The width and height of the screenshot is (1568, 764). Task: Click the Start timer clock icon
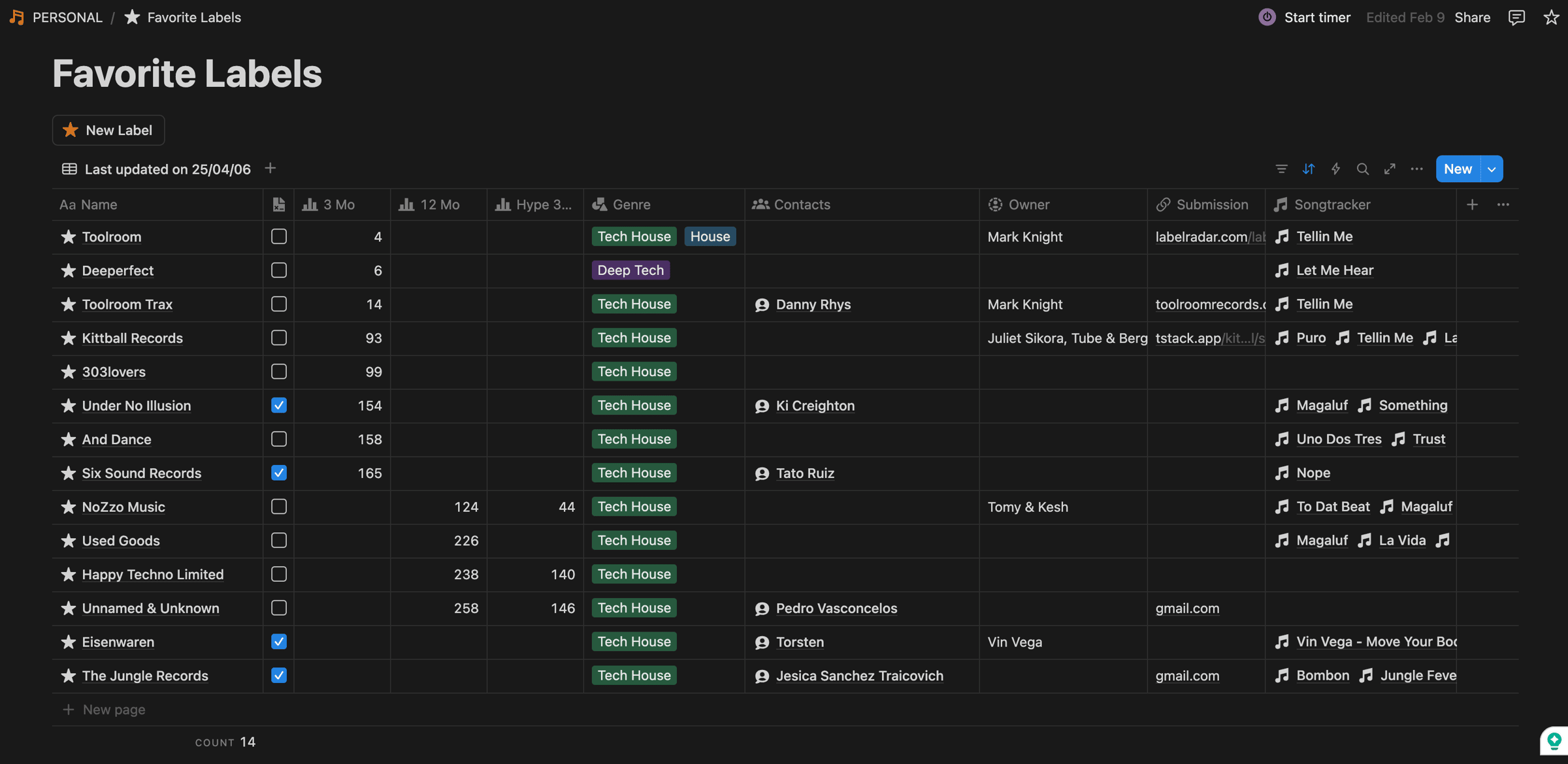(1267, 18)
